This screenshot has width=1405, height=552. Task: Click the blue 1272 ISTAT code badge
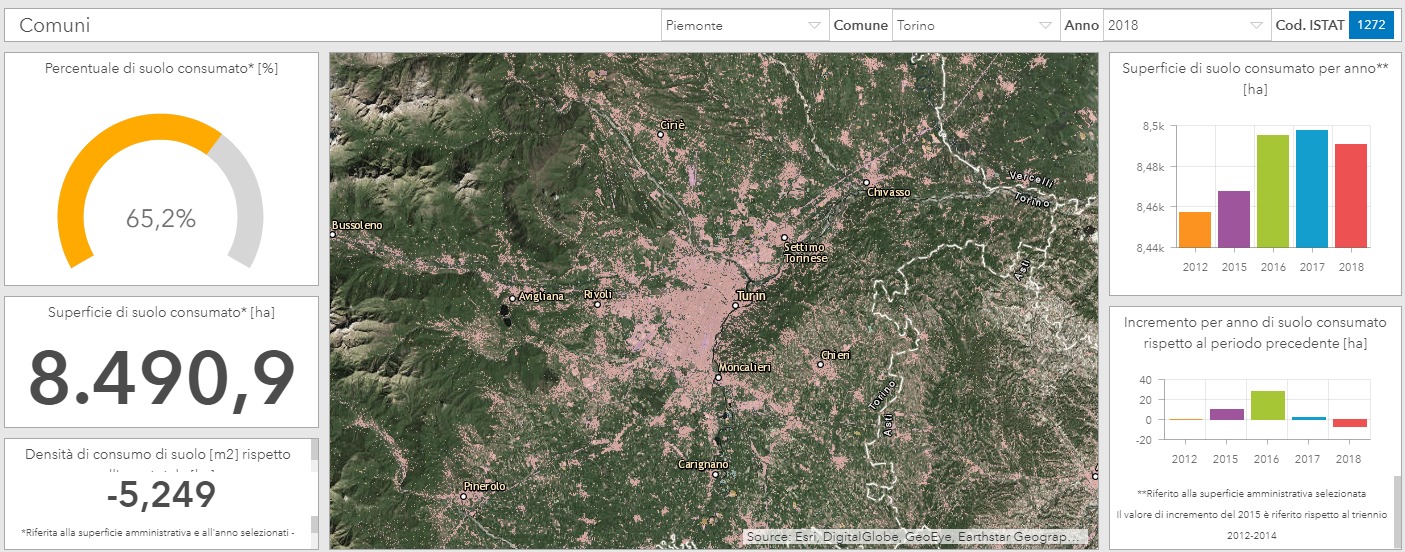click(x=1371, y=26)
